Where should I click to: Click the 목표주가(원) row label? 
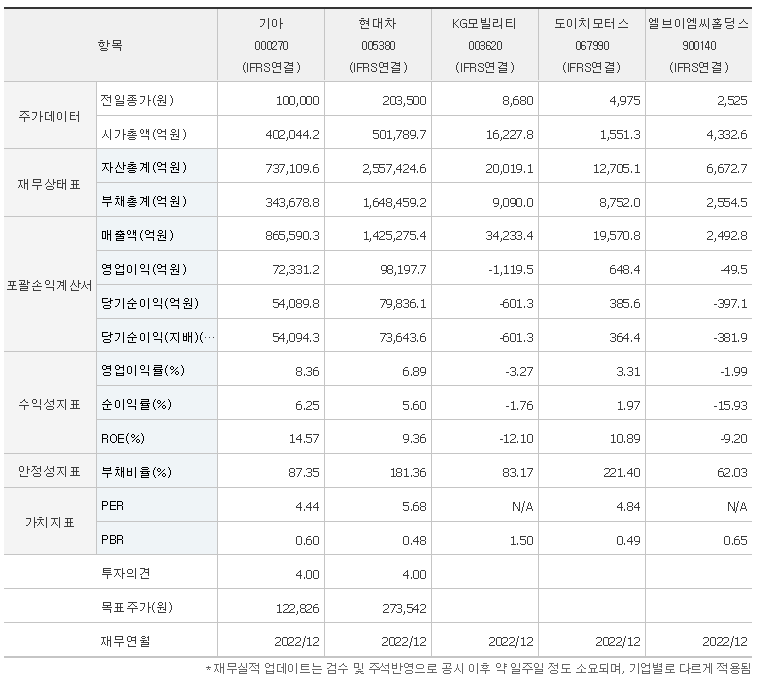[137, 608]
